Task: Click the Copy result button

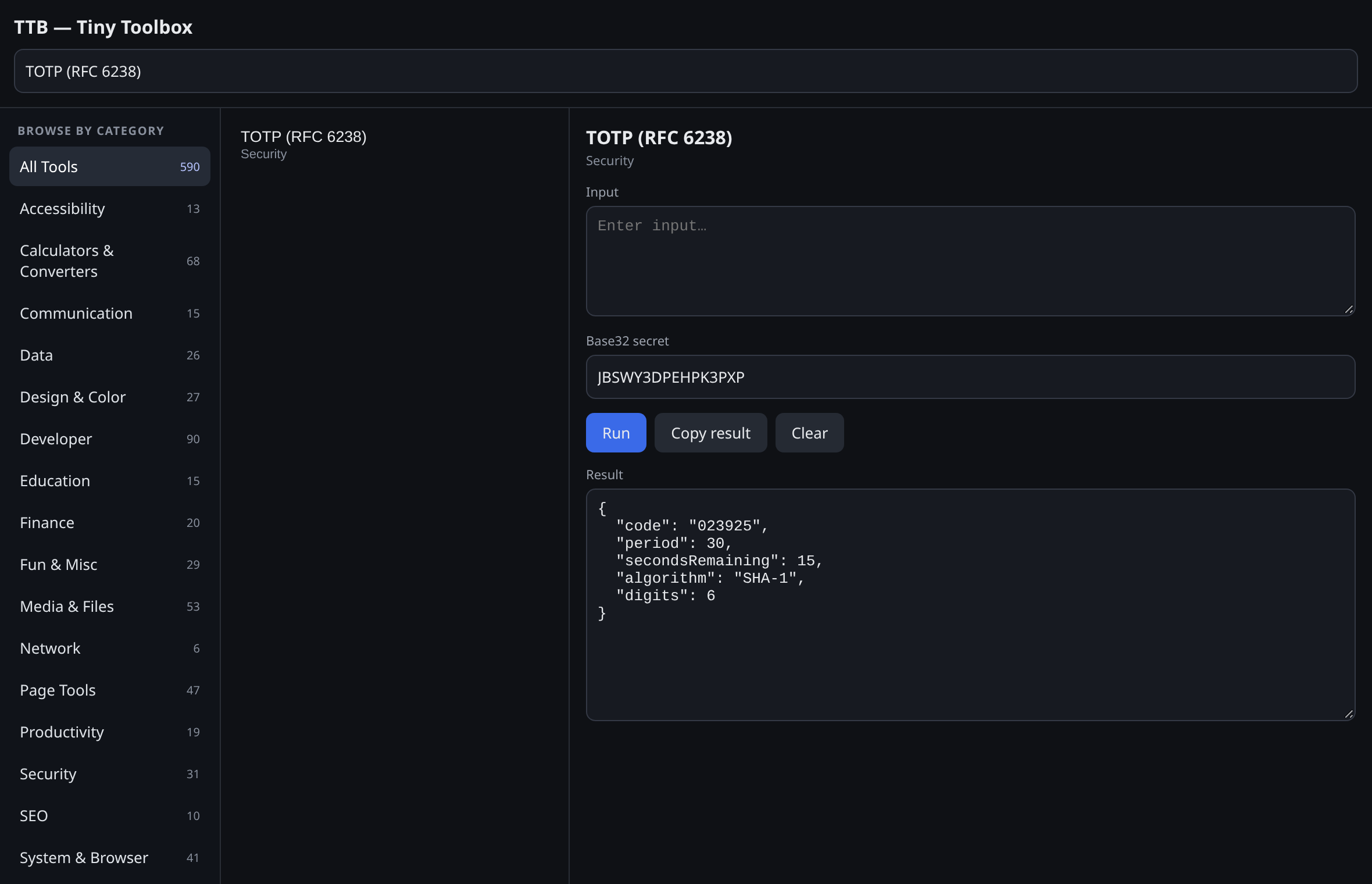Action: (x=710, y=433)
